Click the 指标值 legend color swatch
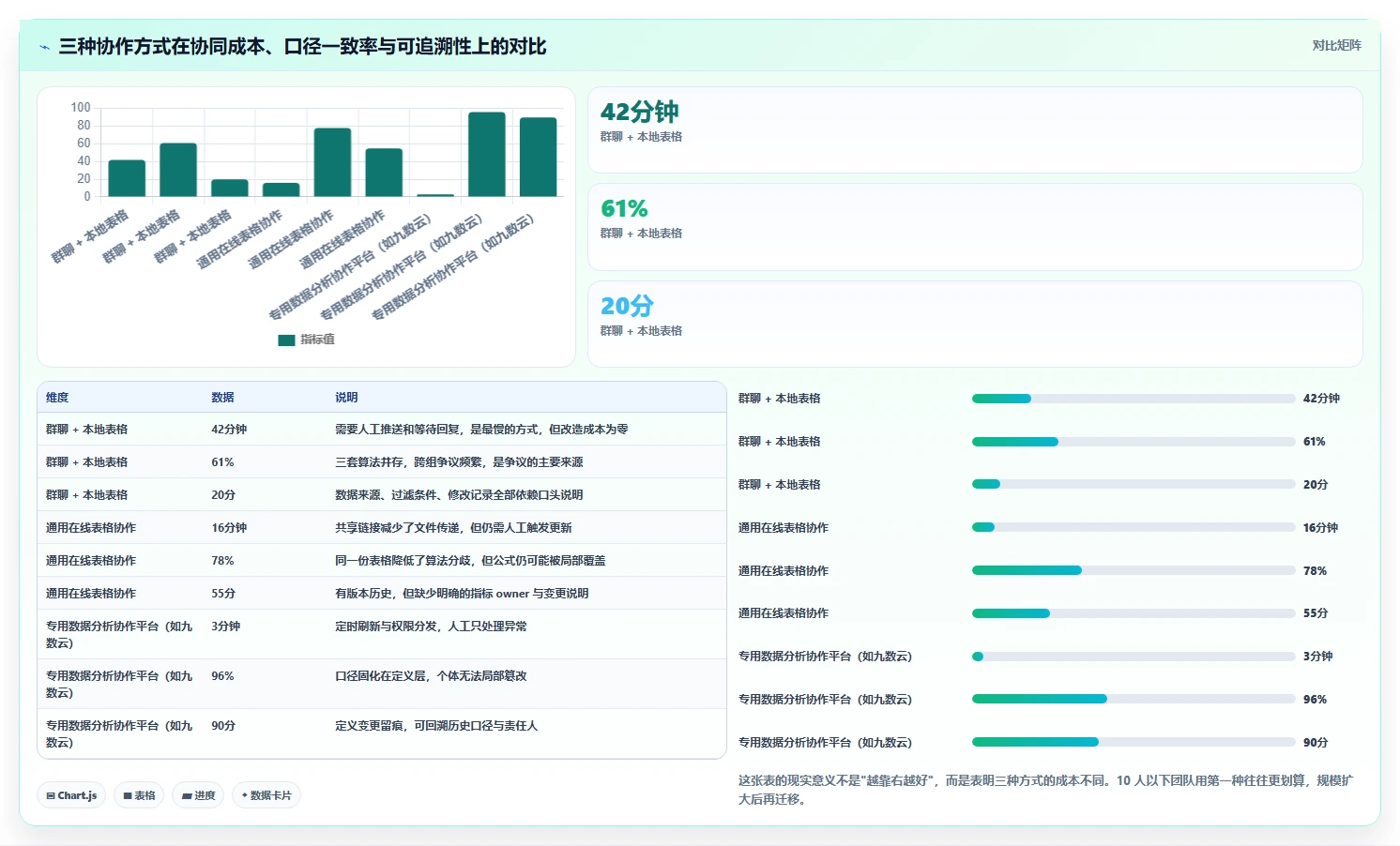The height and width of the screenshot is (846, 1400). [286, 340]
